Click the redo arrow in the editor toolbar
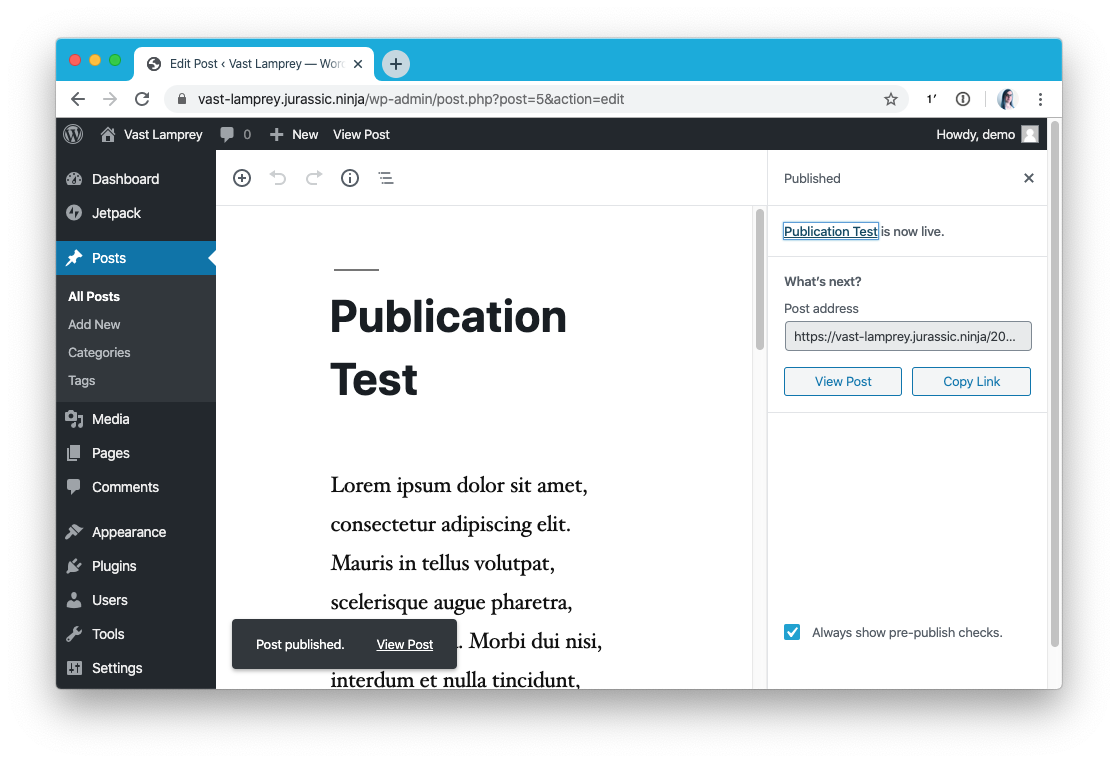 click(312, 177)
